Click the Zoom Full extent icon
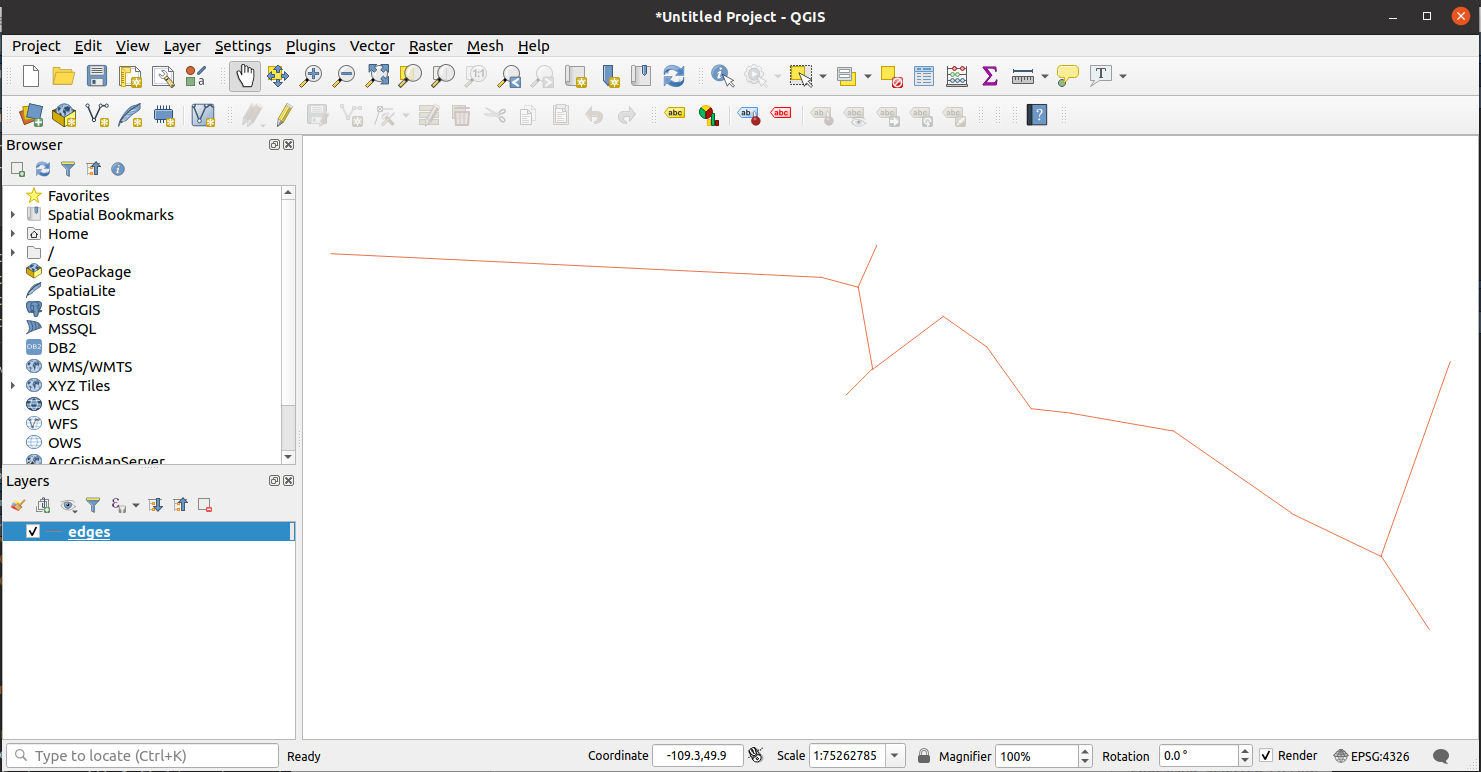Image resolution: width=1481 pixels, height=772 pixels. (377, 76)
